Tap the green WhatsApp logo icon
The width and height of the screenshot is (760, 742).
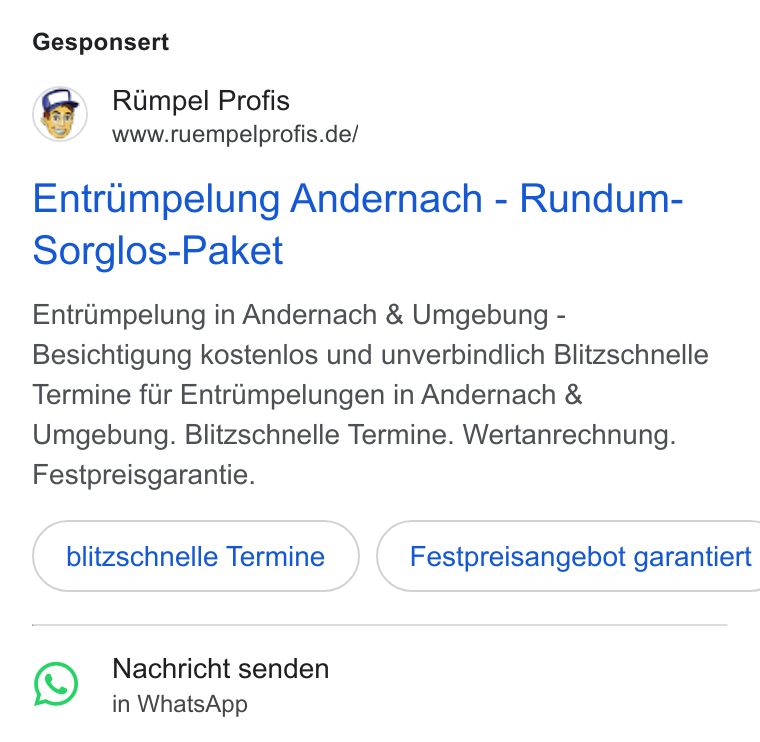56,684
